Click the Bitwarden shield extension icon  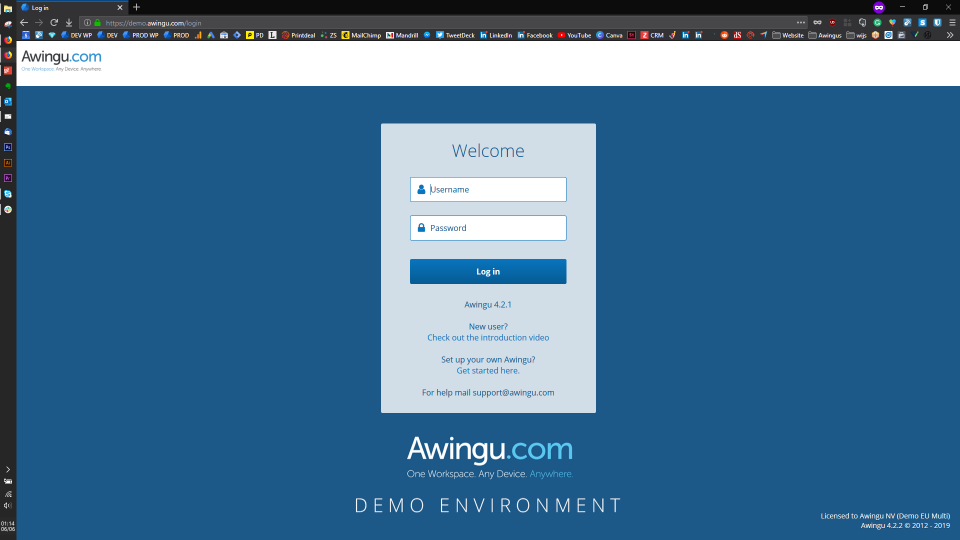[937, 23]
